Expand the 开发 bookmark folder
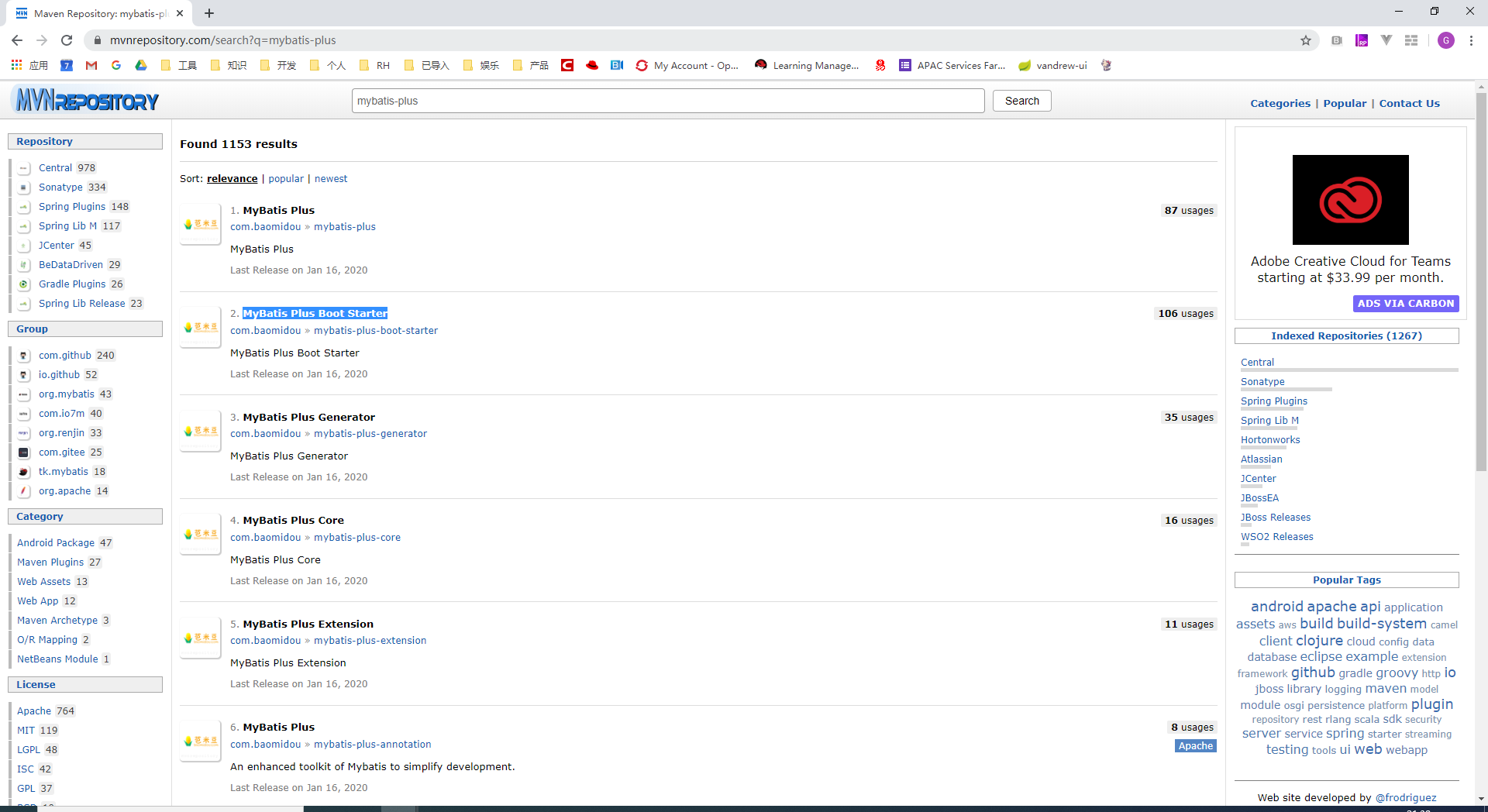The height and width of the screenshot is (812, 1488). (278, 65)
